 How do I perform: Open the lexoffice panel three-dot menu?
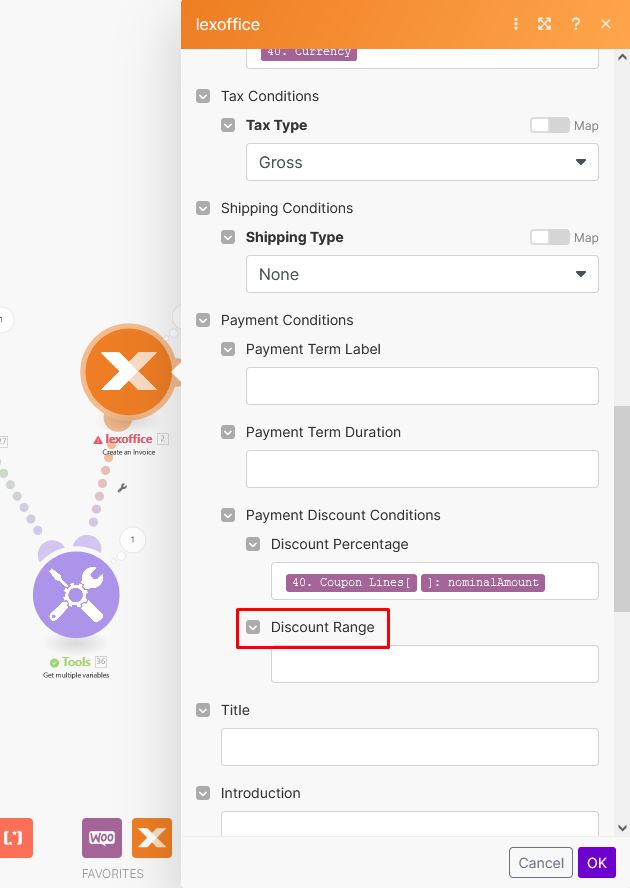coord(516,24)
